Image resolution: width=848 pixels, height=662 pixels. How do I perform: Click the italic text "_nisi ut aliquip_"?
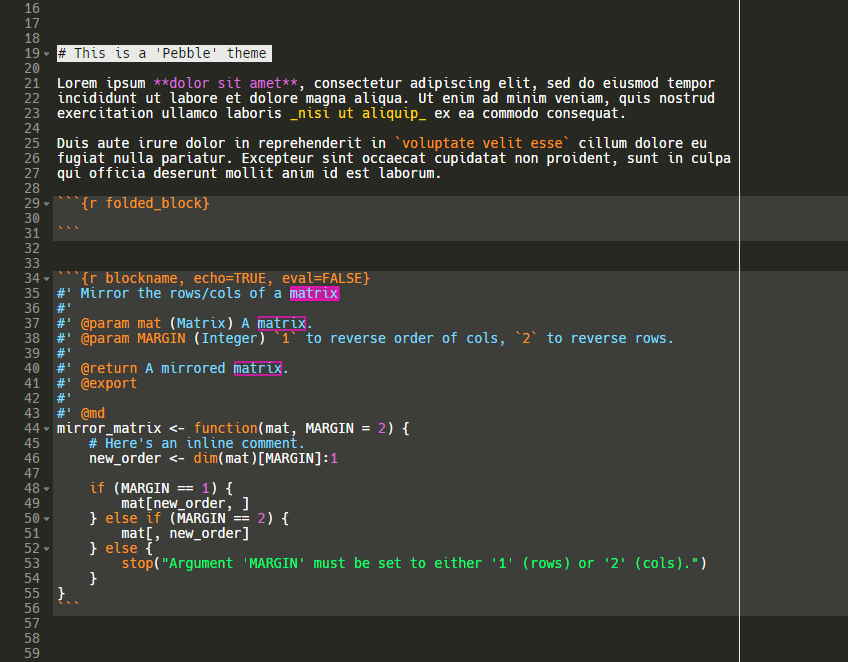[x=358, y=113]
